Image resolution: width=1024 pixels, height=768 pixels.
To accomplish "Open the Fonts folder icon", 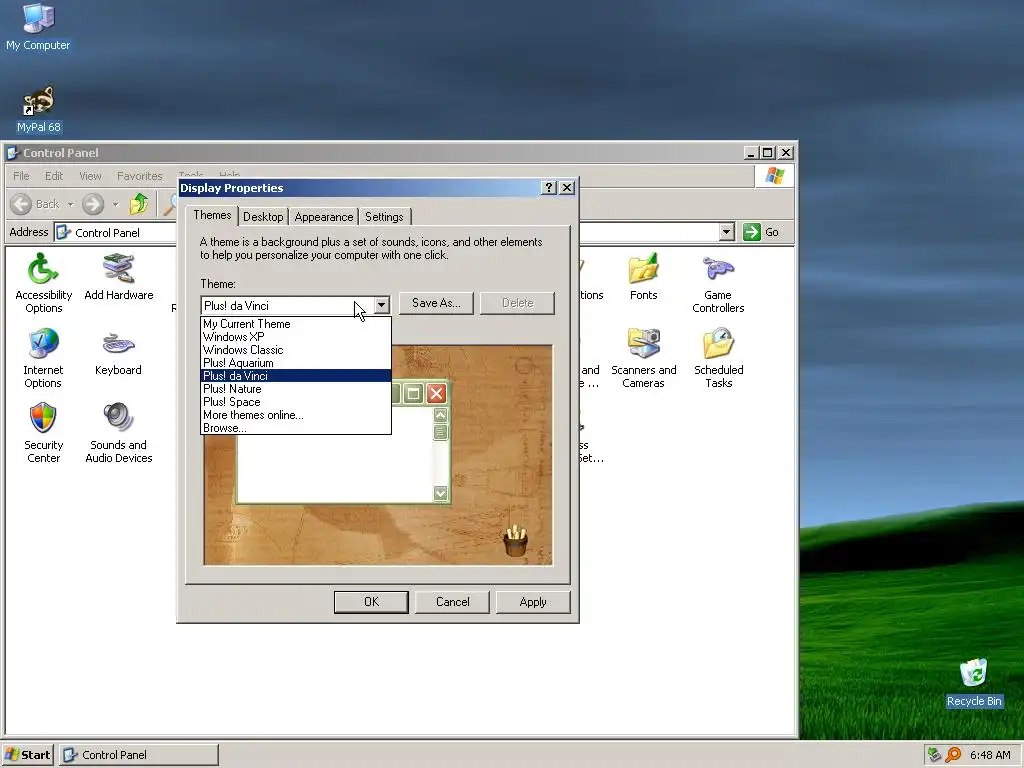I will pyautogui.click(x=643, y=278).
